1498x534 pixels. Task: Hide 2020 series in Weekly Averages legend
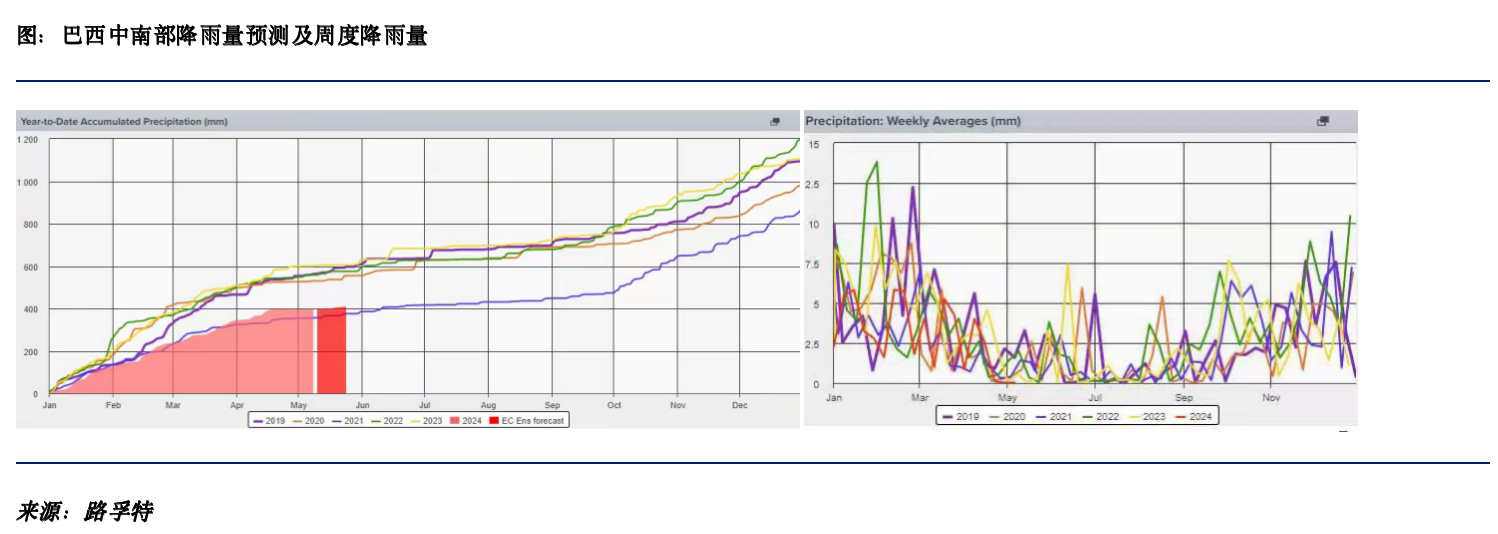1007,416
